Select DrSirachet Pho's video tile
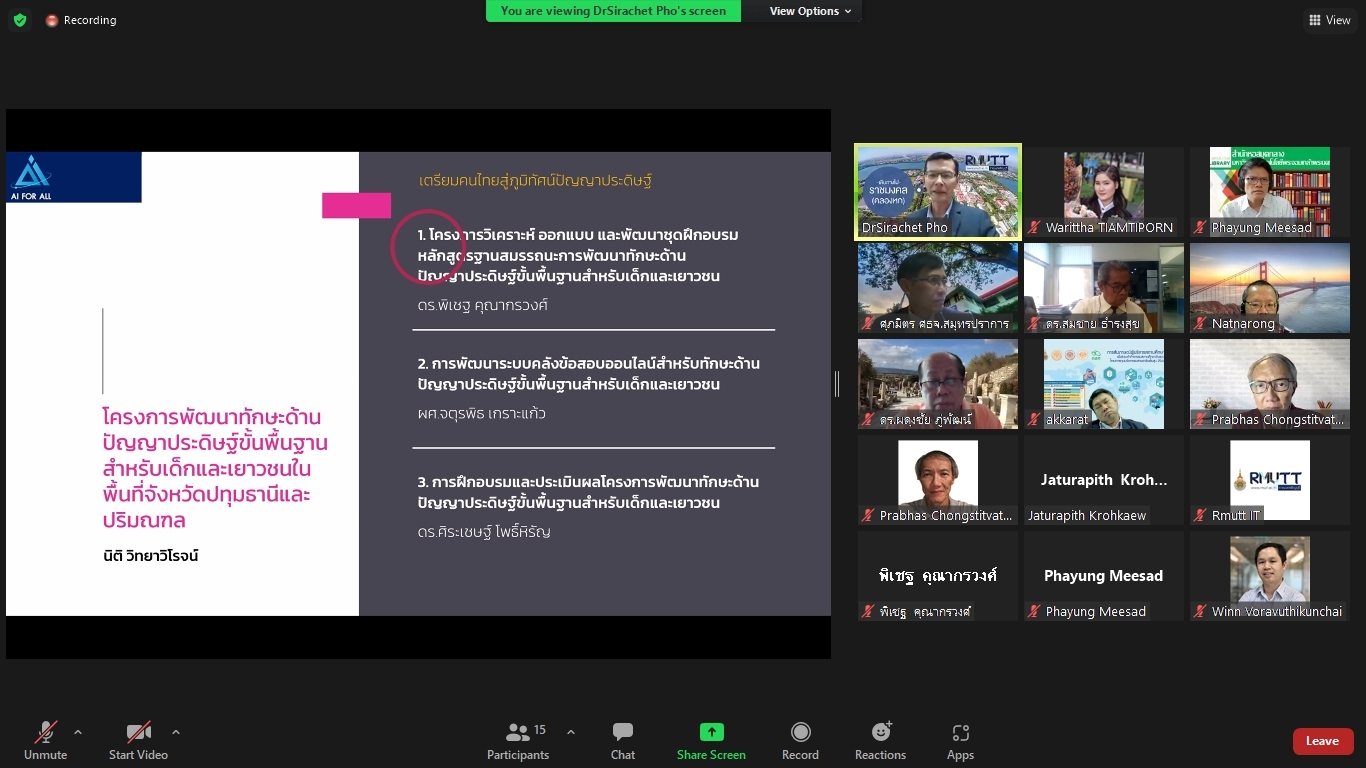Image resolution: width=1366 pixels, height=768 pixels. click(937, 192)
